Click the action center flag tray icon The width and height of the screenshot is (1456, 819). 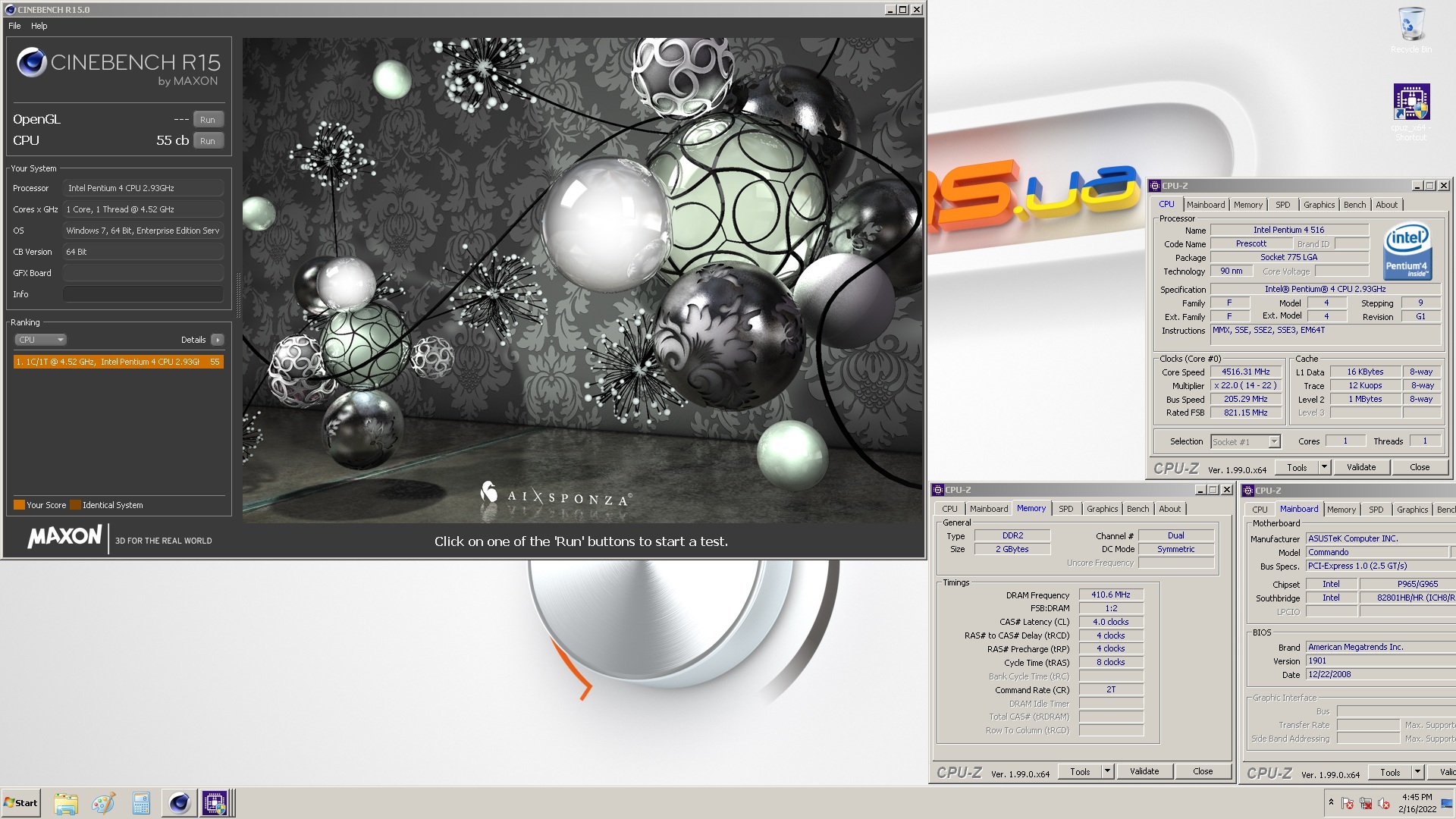point(1348,803)
